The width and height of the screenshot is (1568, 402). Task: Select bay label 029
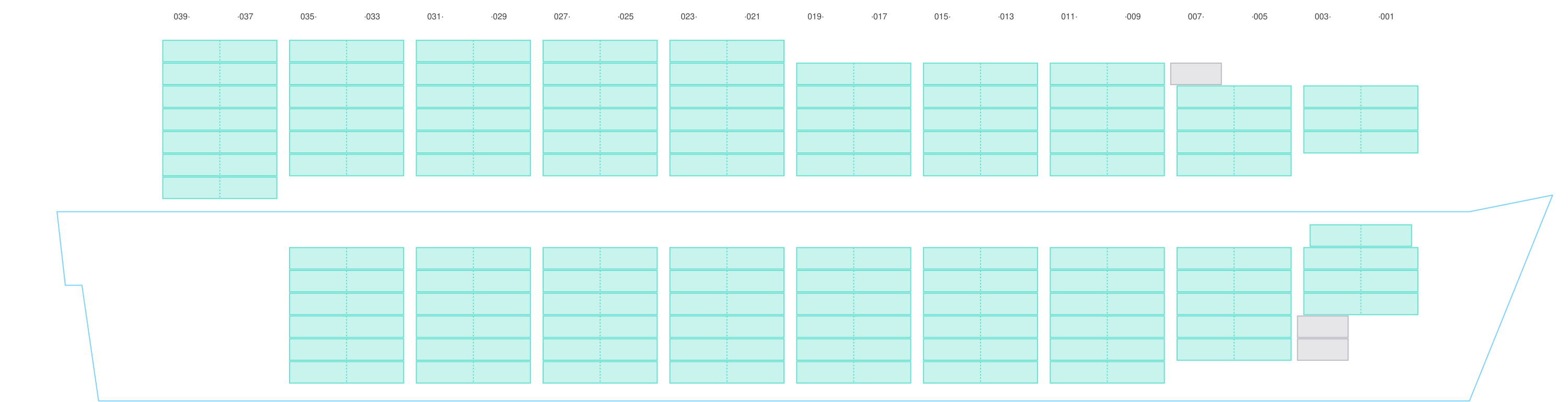tap(499, 16)
